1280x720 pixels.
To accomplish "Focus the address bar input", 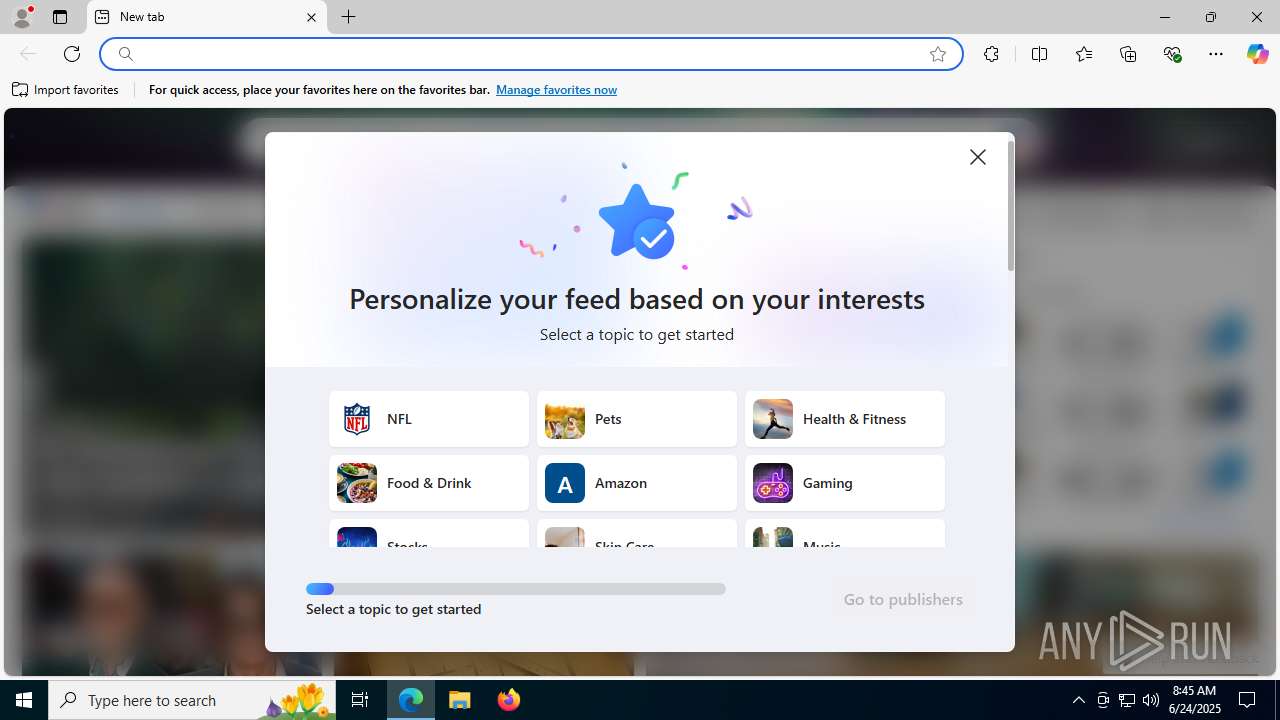I will click(x=530, y=54).
